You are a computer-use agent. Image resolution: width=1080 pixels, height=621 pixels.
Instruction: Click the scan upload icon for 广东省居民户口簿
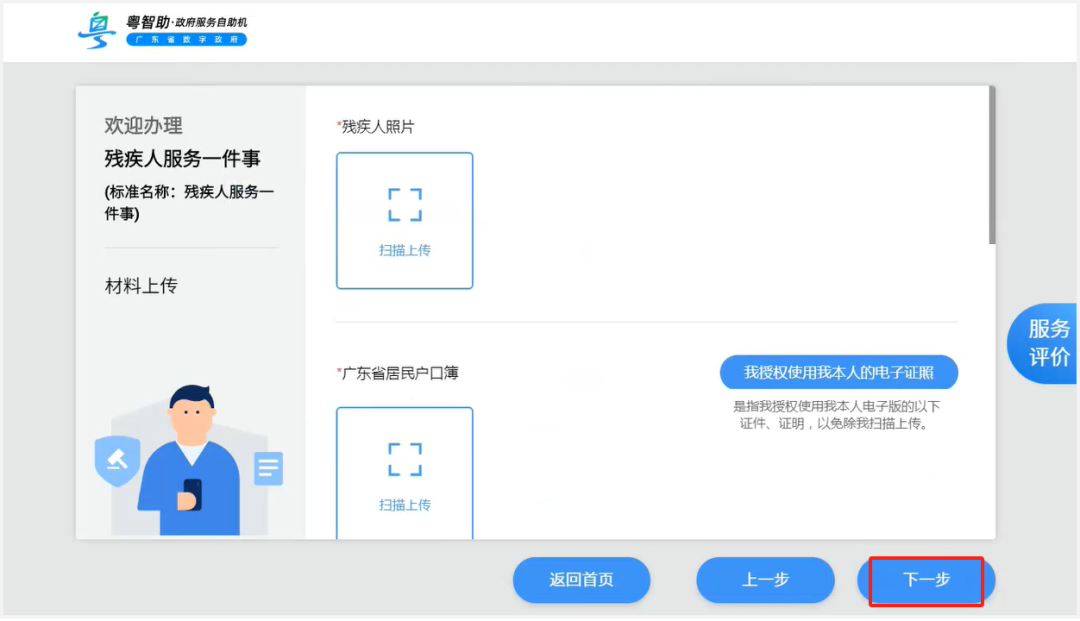coord(404,473)
